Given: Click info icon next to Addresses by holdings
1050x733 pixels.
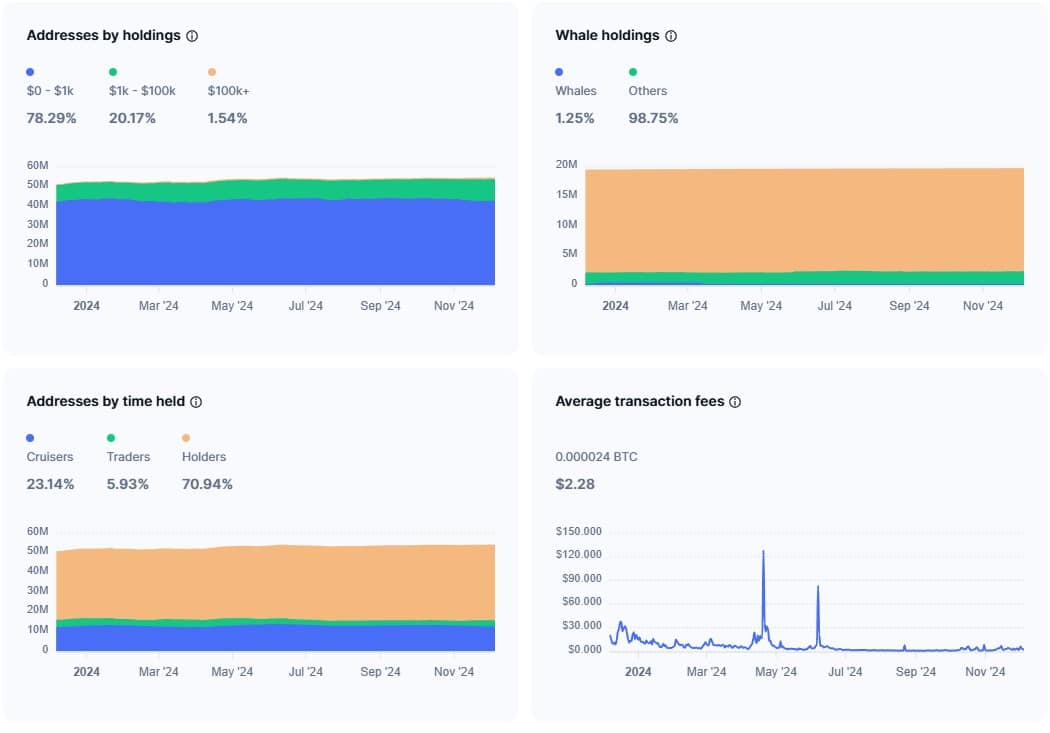Looking at the screenshot, I should pos(192,36).
